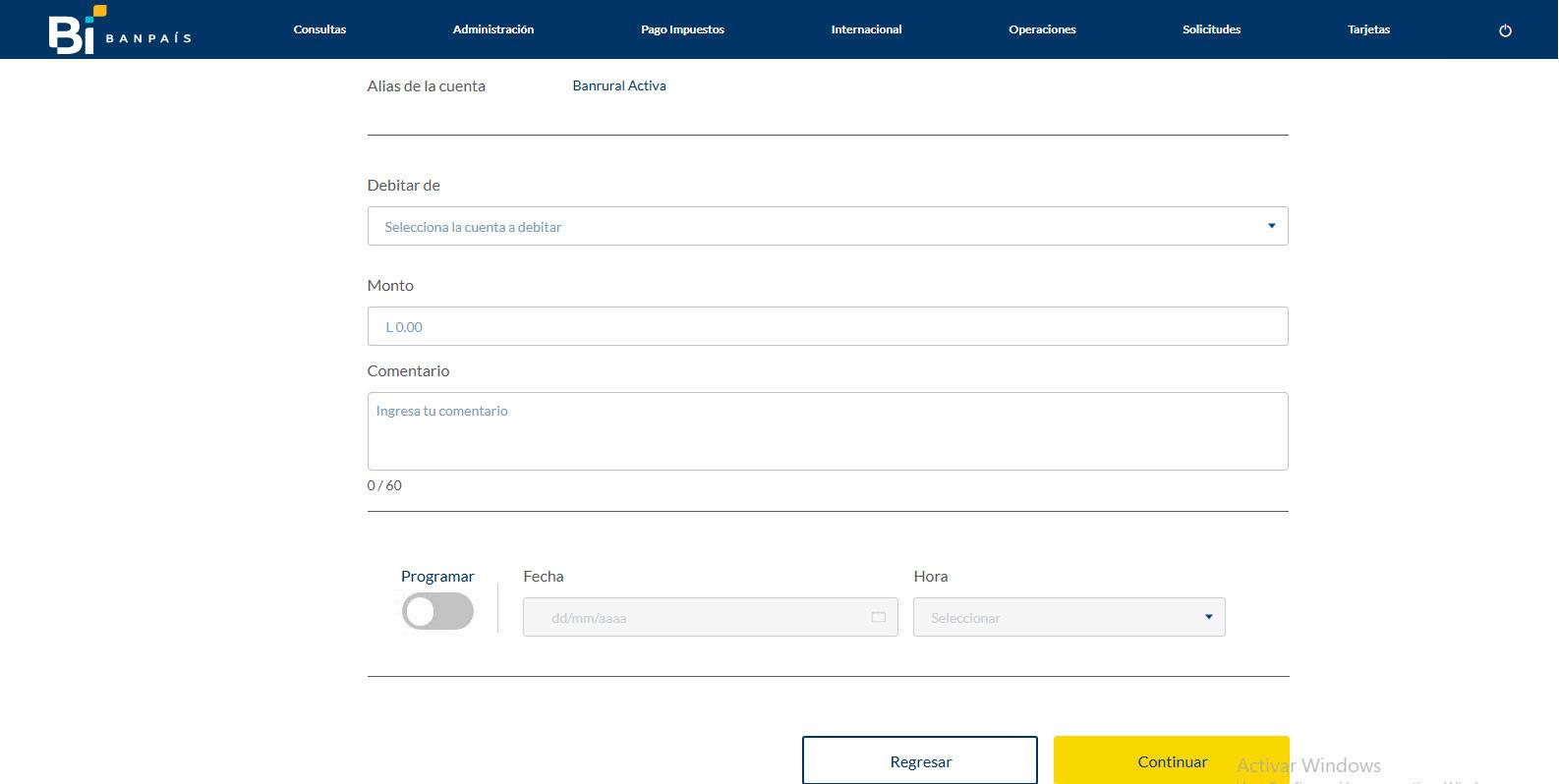Click the yellow Continuar button
Viewport: 1559px width, 784px height.
1172,760
